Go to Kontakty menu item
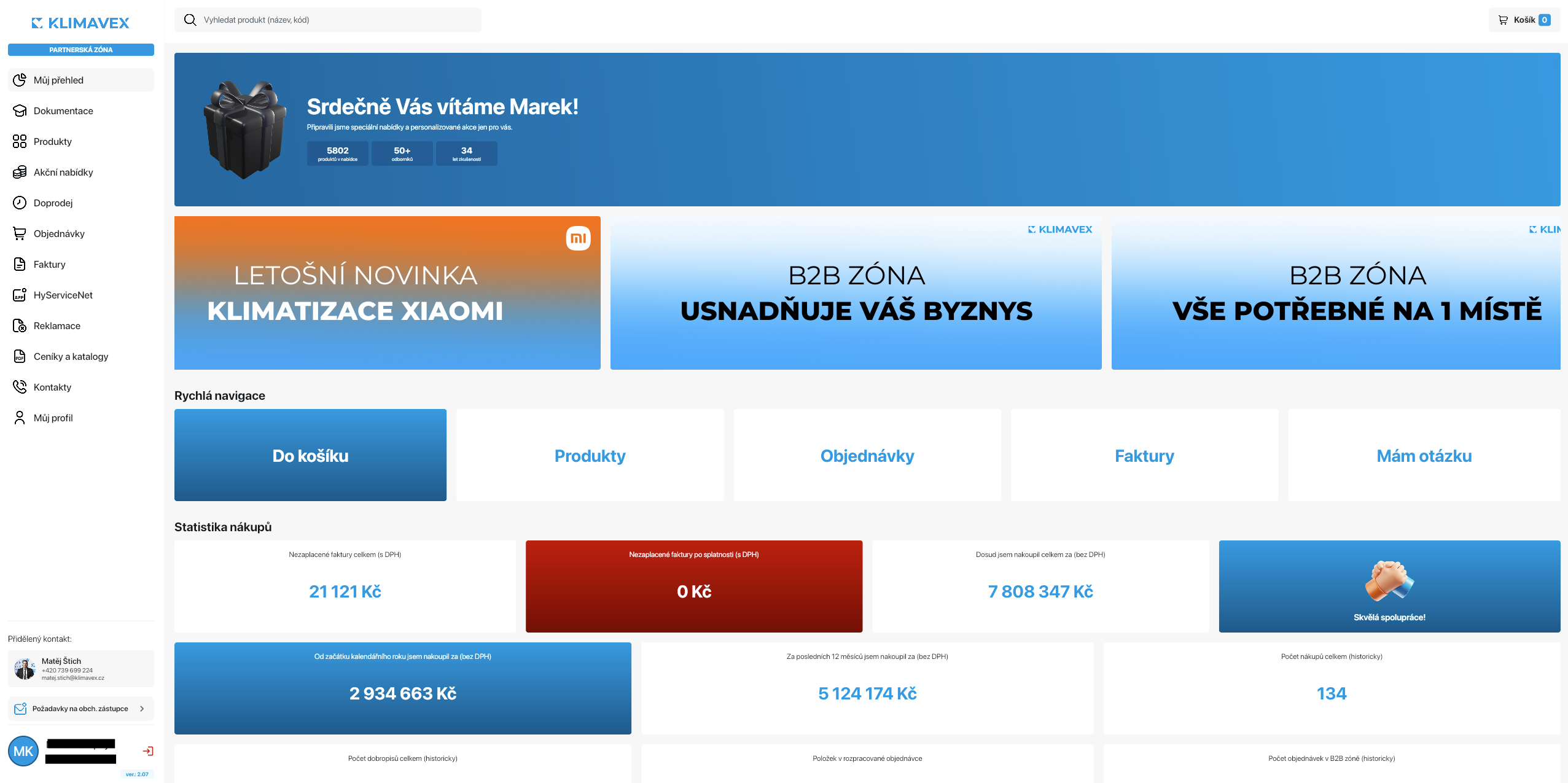 (x=81, y=388)
